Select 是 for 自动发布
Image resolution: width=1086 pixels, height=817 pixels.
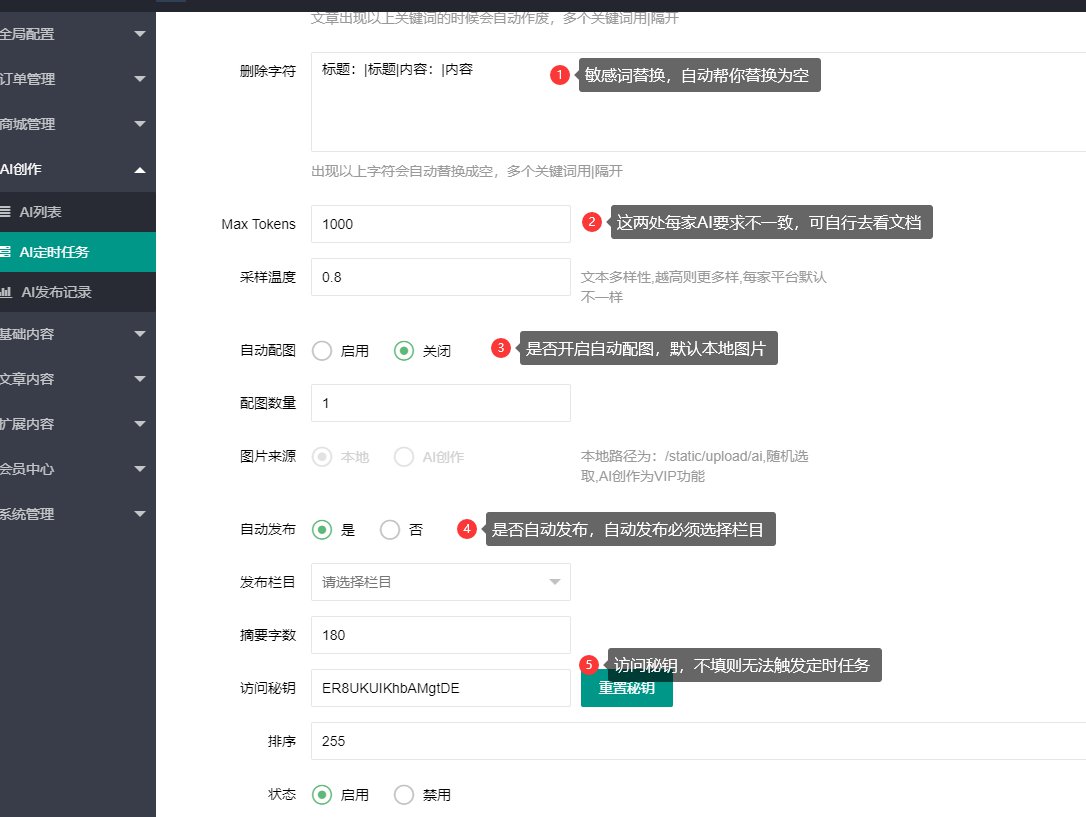click(x=322, y=530)
